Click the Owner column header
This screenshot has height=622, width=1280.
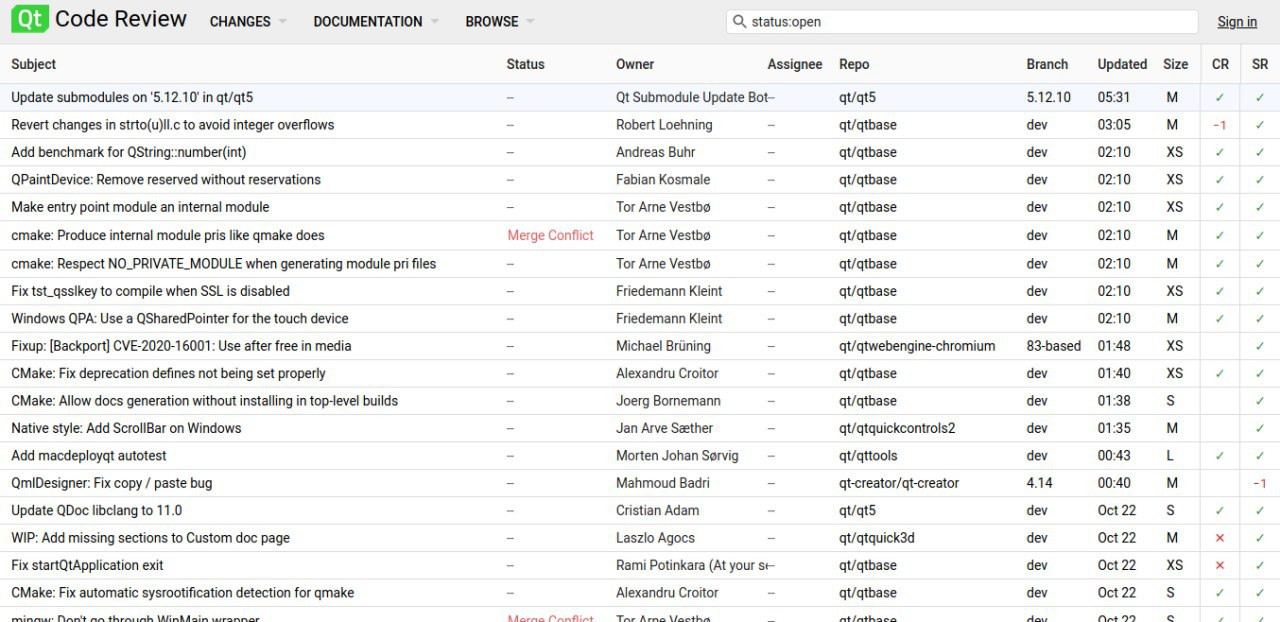pos(635,64)
